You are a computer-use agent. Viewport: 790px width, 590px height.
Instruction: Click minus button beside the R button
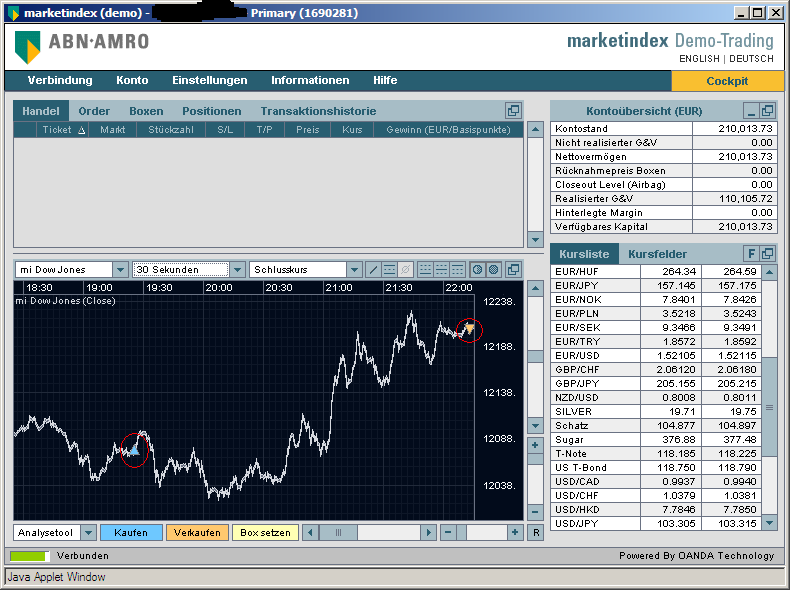(448, 532)
